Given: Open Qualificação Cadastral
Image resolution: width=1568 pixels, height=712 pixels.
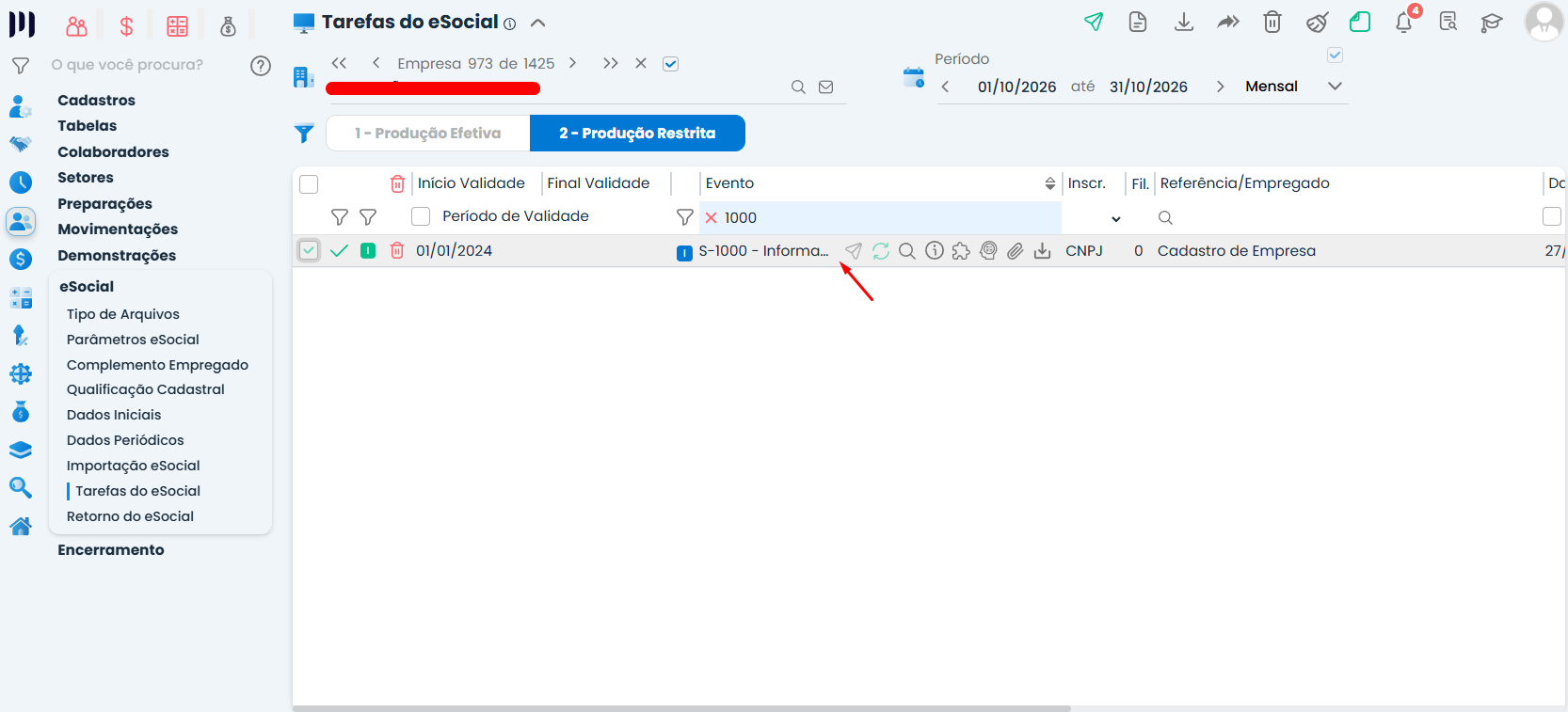Looking at the screenshot, I should click(146, 389).
